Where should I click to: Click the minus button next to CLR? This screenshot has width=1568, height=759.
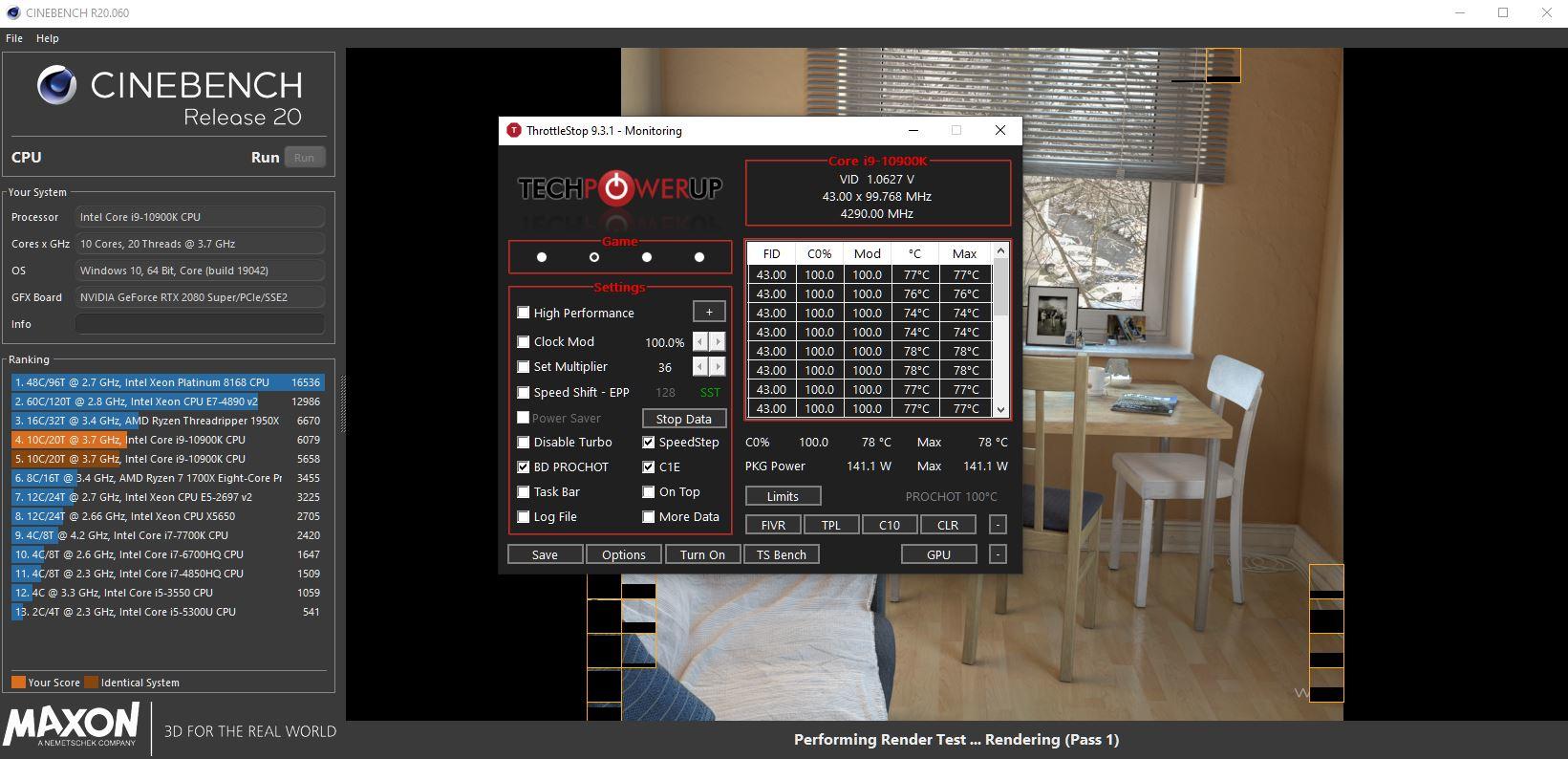click(x=997, y=525)
